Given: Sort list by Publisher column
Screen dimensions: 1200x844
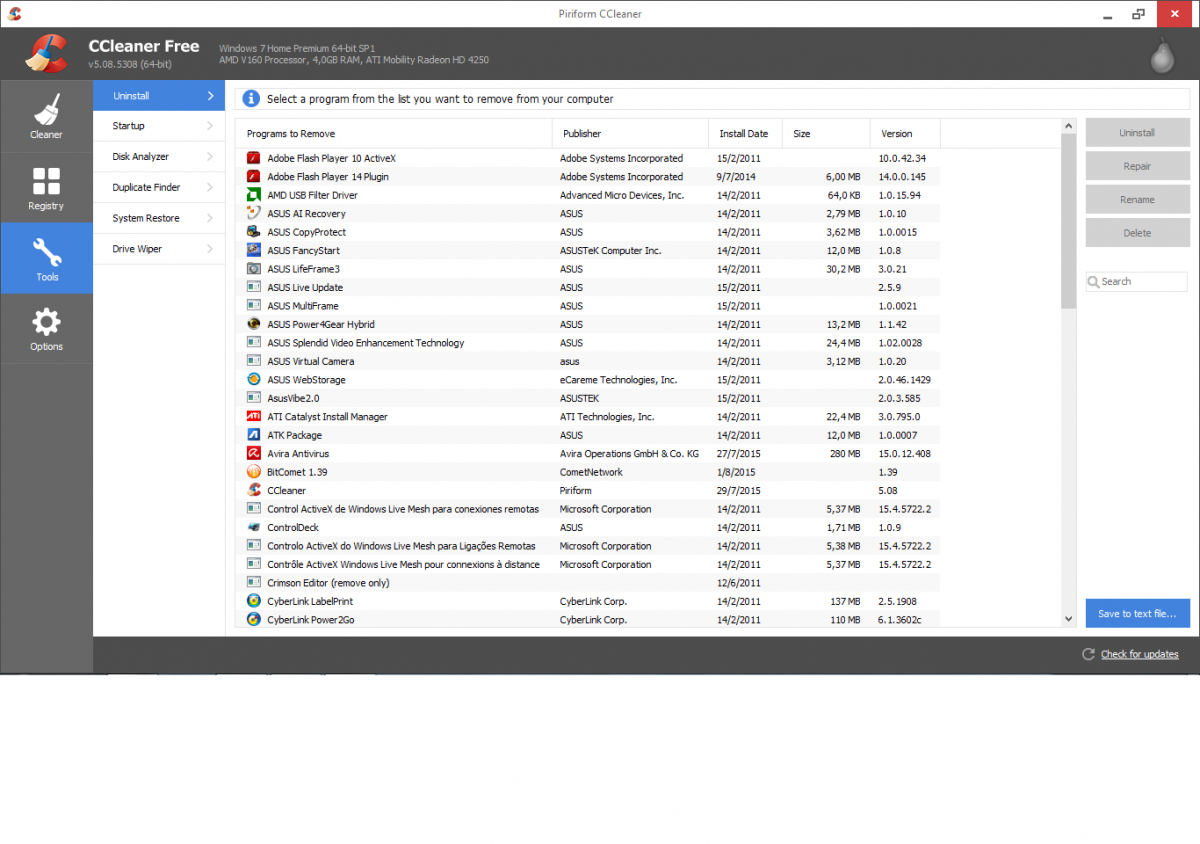Looking at the screenshot, I should click(x=630, y=133).
